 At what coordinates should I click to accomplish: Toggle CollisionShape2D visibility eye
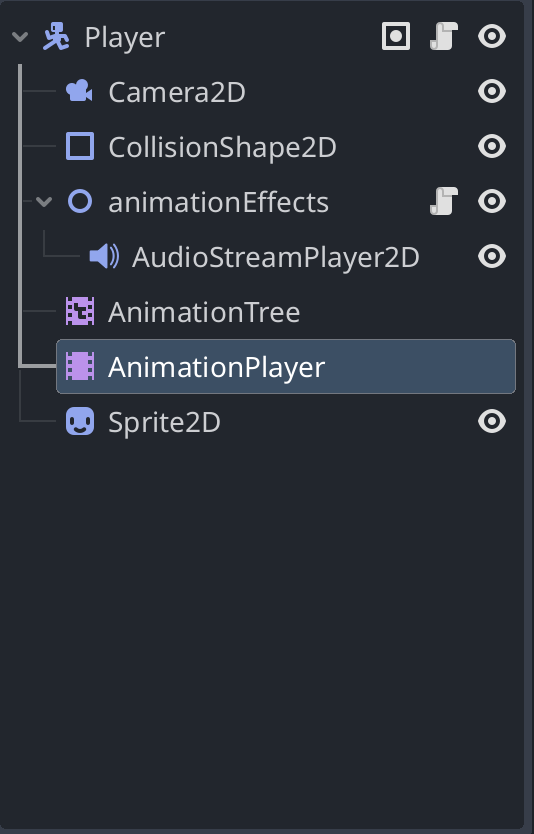(492, 146)
